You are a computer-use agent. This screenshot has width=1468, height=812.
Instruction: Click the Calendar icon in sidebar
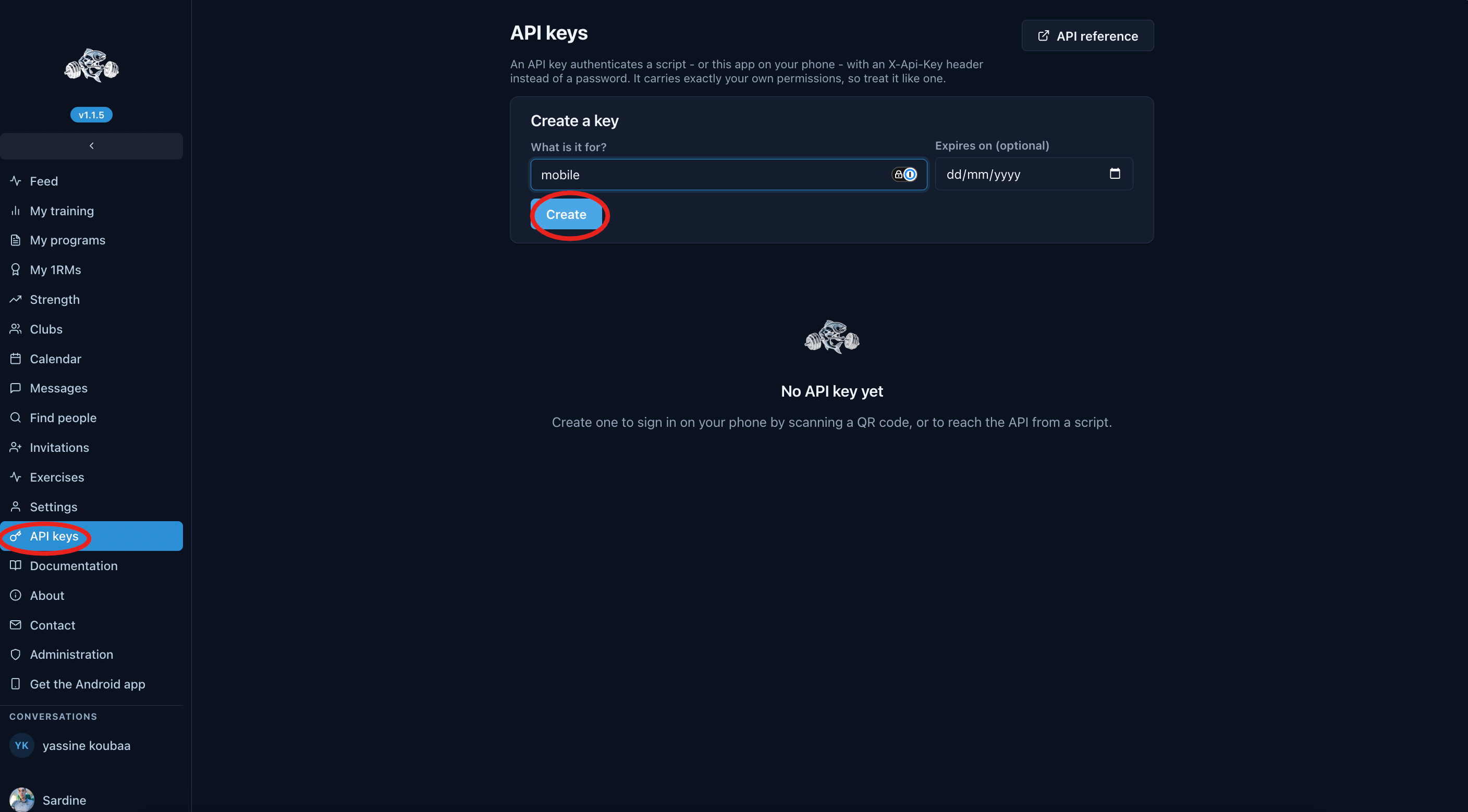16,359
